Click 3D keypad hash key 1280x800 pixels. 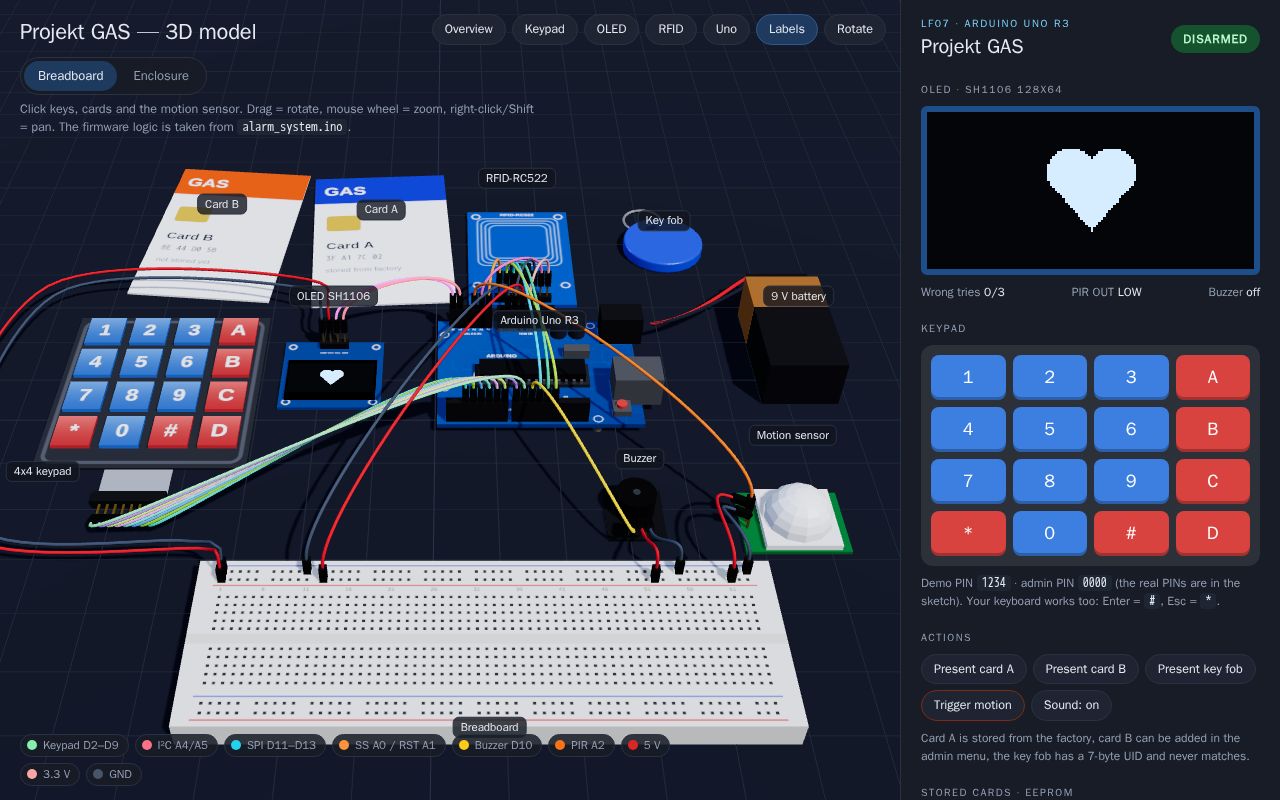coord(169,431)
